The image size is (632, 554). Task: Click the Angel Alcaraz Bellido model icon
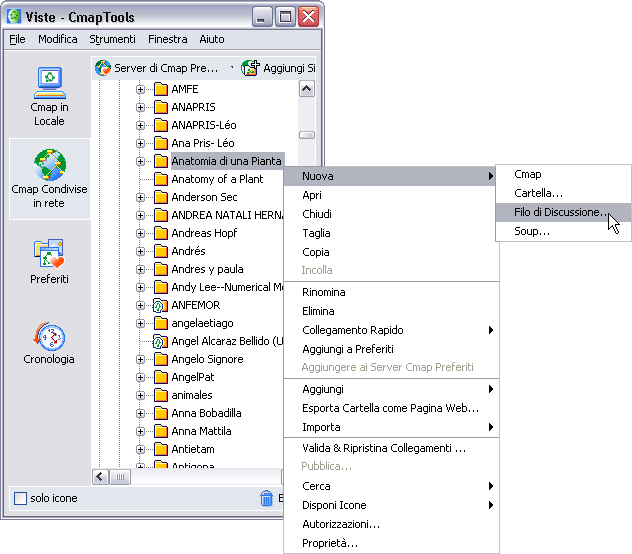(x=158, y=342)
